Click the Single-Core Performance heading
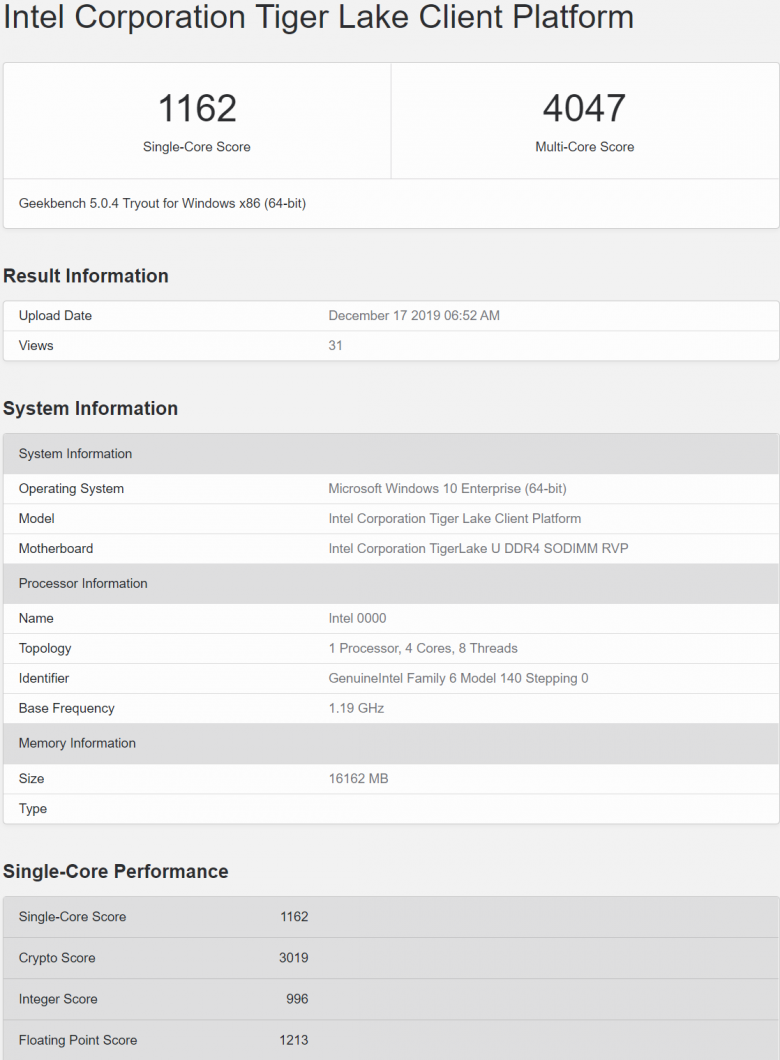 tap(116, 871)
